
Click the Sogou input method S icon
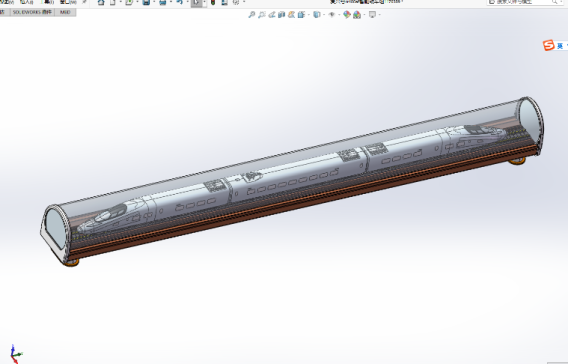tap(548, 45)
